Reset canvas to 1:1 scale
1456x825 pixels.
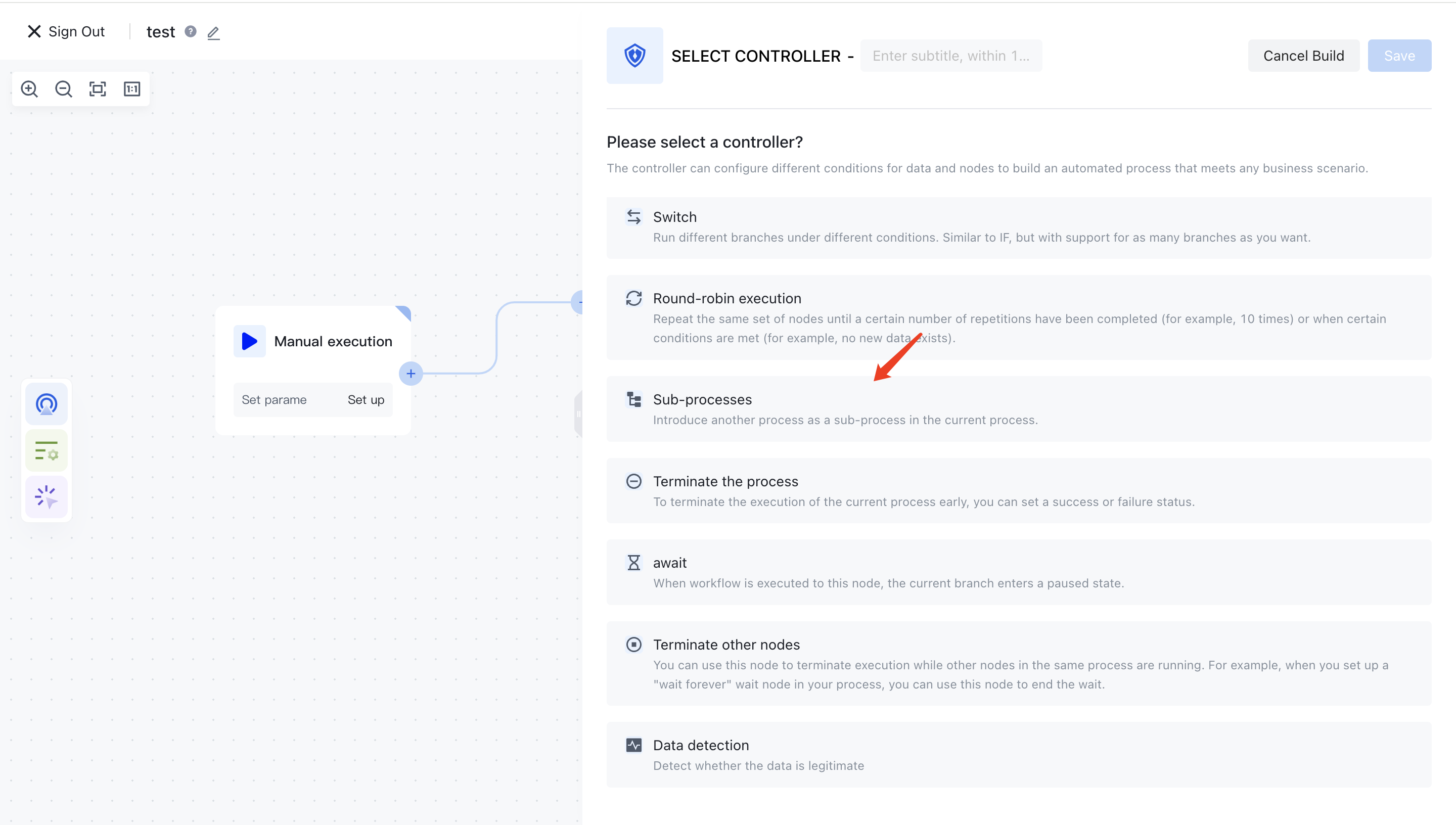pos(132,89)
